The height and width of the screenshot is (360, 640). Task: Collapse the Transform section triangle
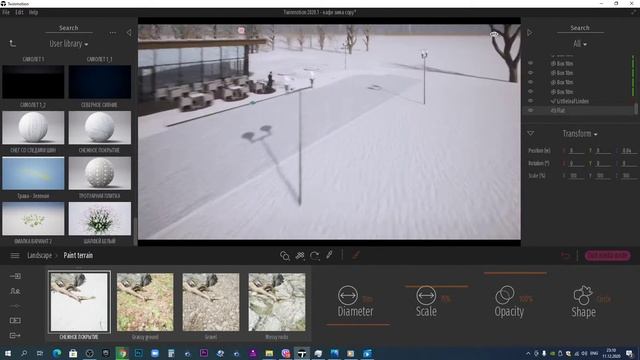coord(530,133)
